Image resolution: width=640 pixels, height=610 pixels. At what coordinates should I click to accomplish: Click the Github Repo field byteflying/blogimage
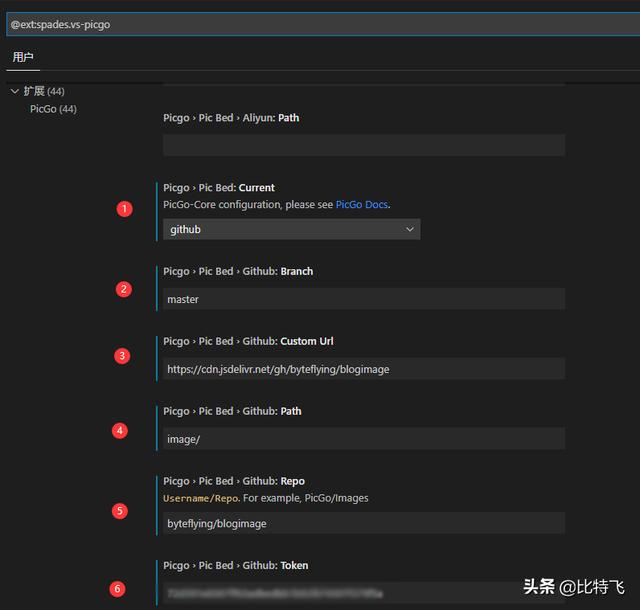coord(364,523)
